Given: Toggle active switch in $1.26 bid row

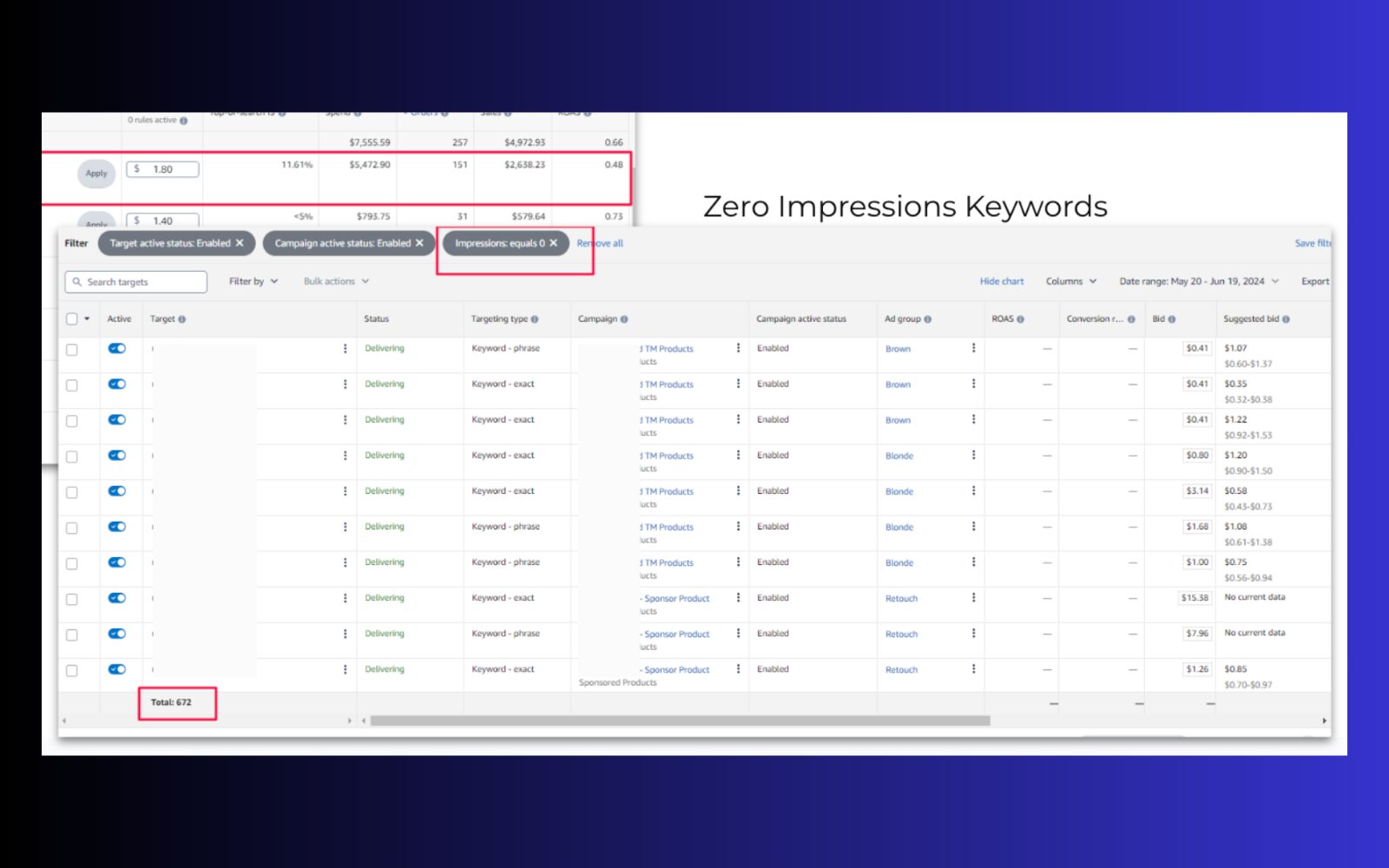Looking at the screenshot, I should pyautogui.click(x=117, y=668).
